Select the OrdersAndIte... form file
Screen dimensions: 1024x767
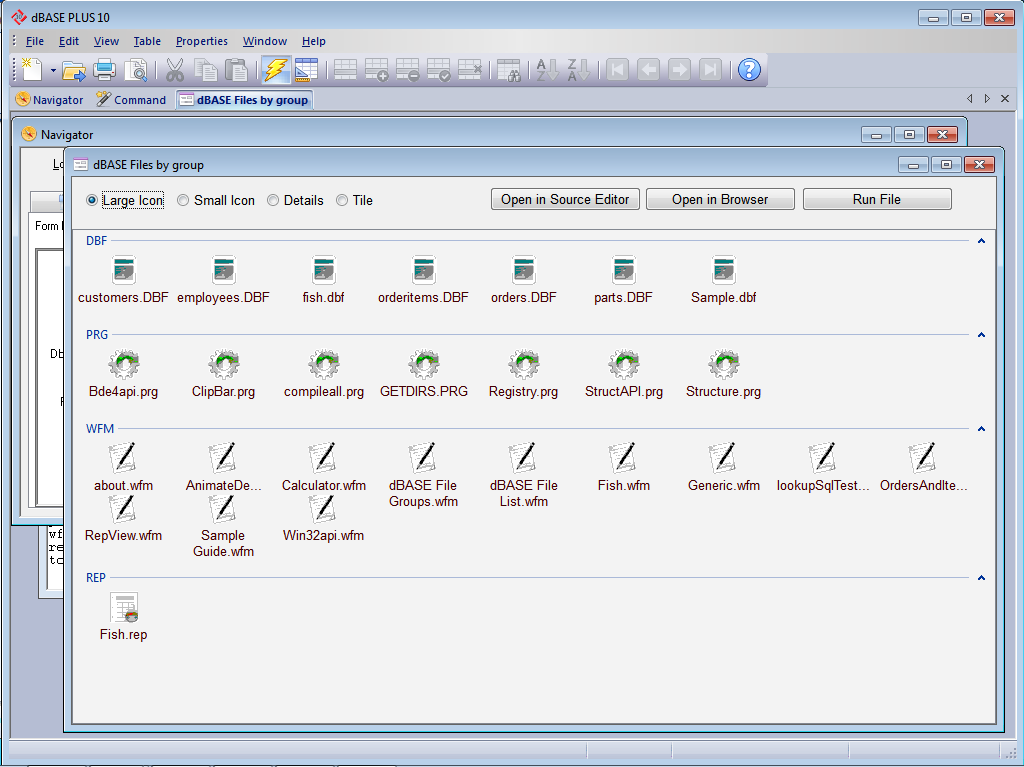click(x=923, y=467)
